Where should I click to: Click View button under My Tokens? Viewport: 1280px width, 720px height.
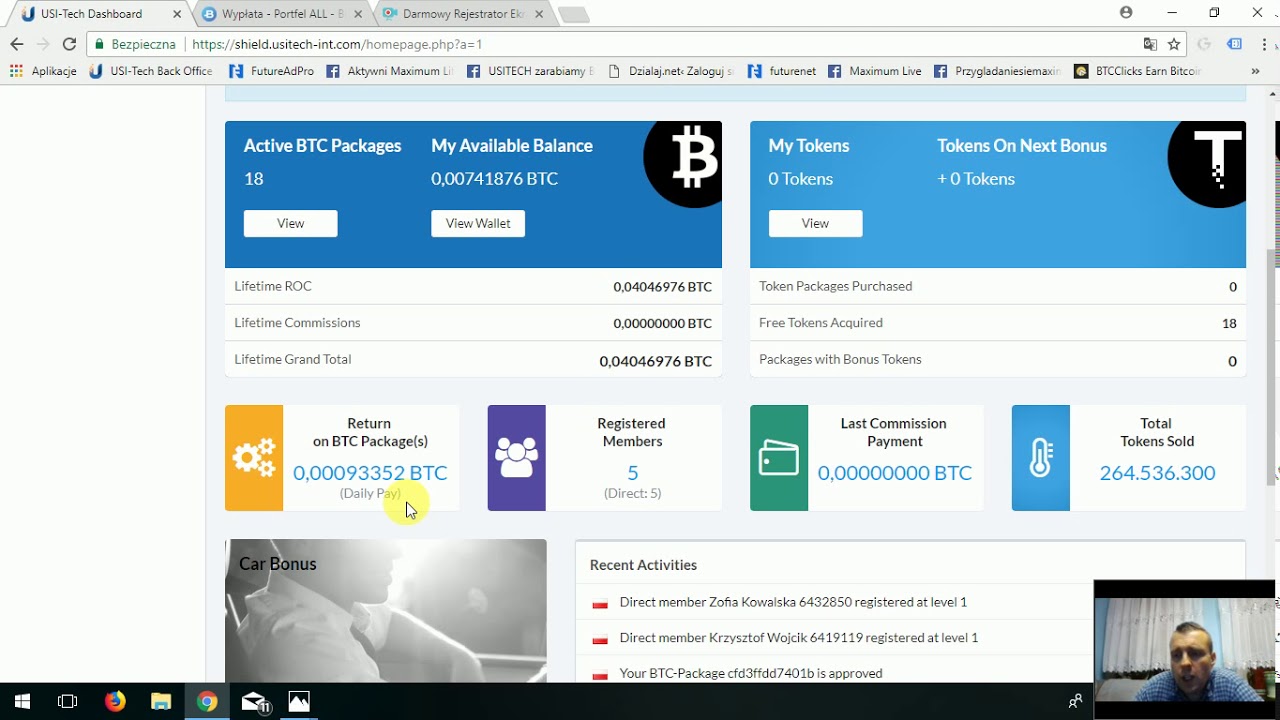pyautogui.click(x=815, y=223)
